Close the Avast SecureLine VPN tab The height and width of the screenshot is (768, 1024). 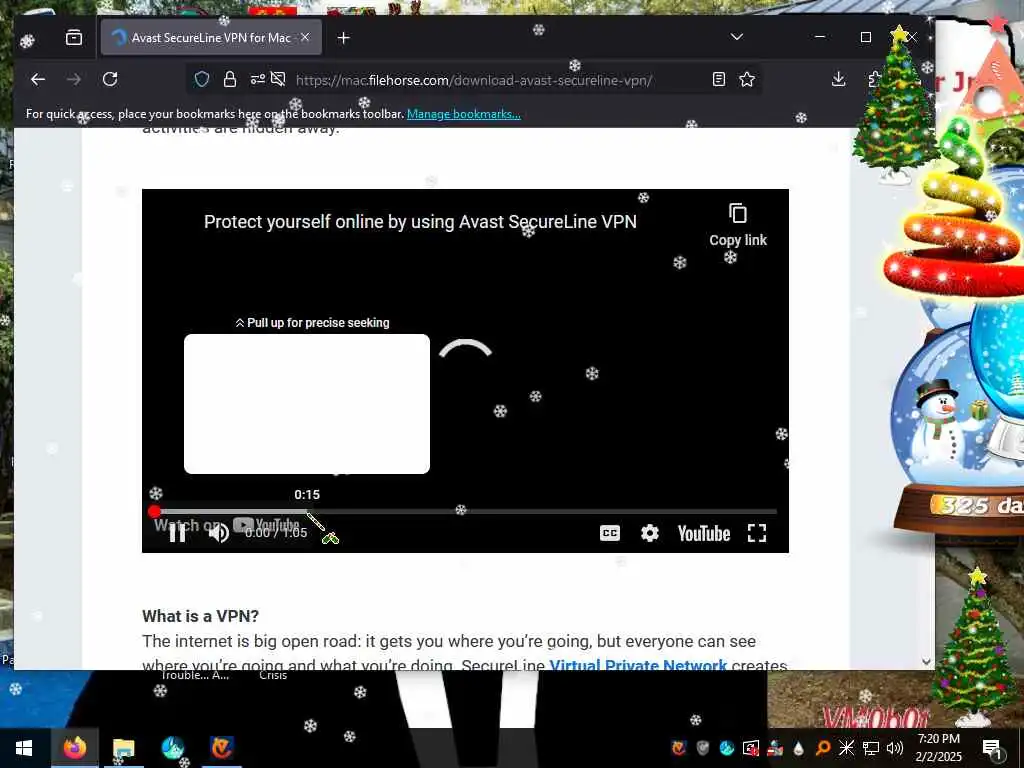tap(305, 37)
